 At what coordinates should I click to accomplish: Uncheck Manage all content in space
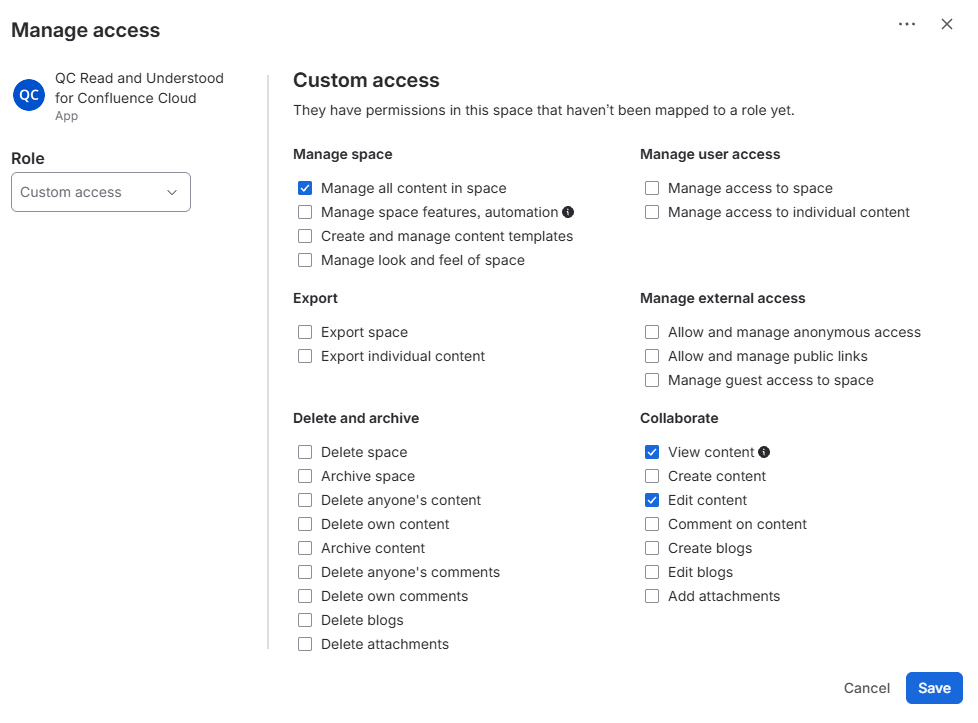pos(305,188)
